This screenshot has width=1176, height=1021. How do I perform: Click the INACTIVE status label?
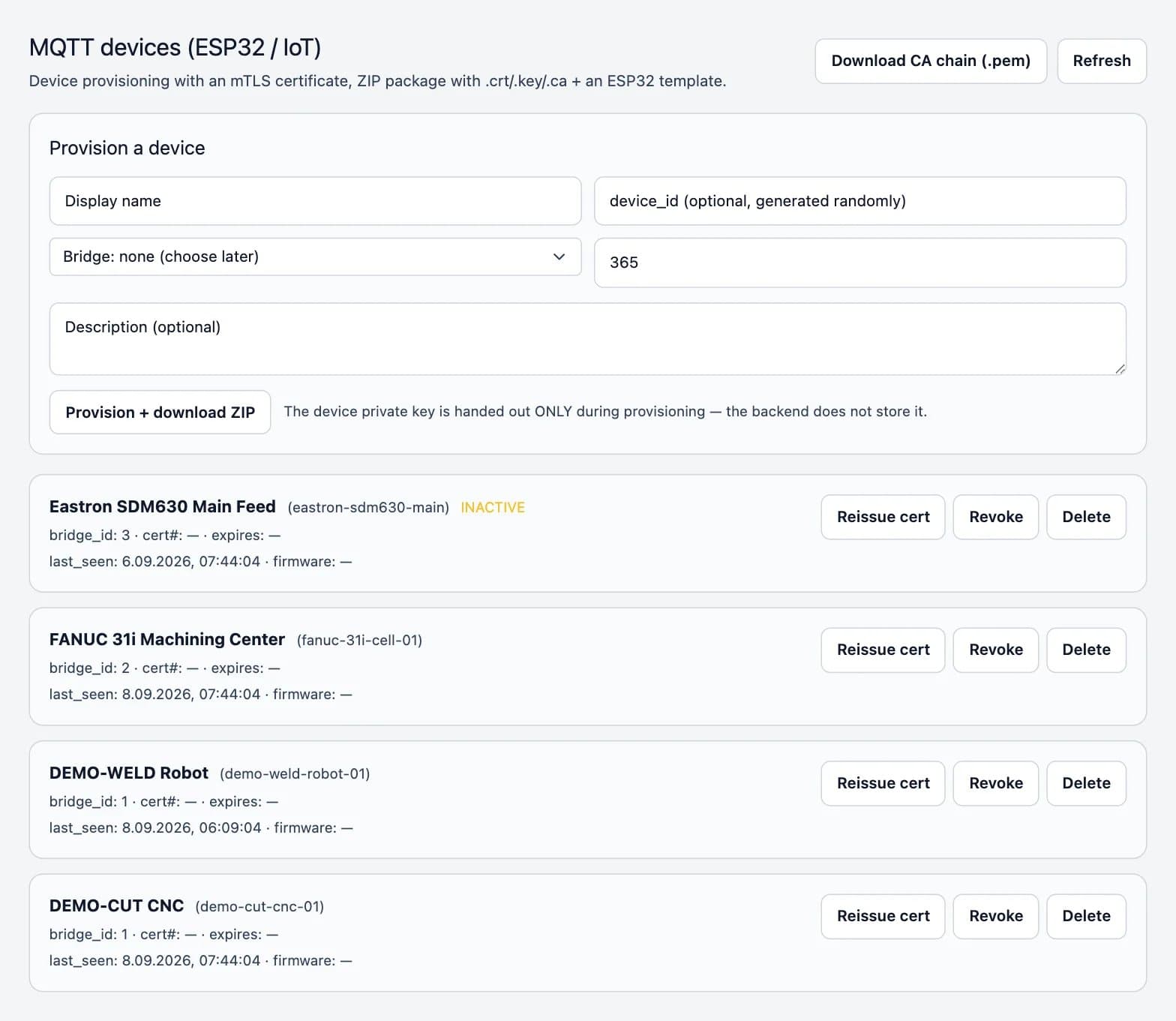493,508
